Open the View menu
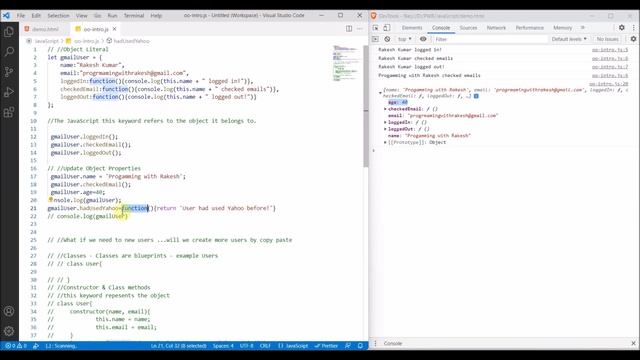640x360 pixels. 82,16
